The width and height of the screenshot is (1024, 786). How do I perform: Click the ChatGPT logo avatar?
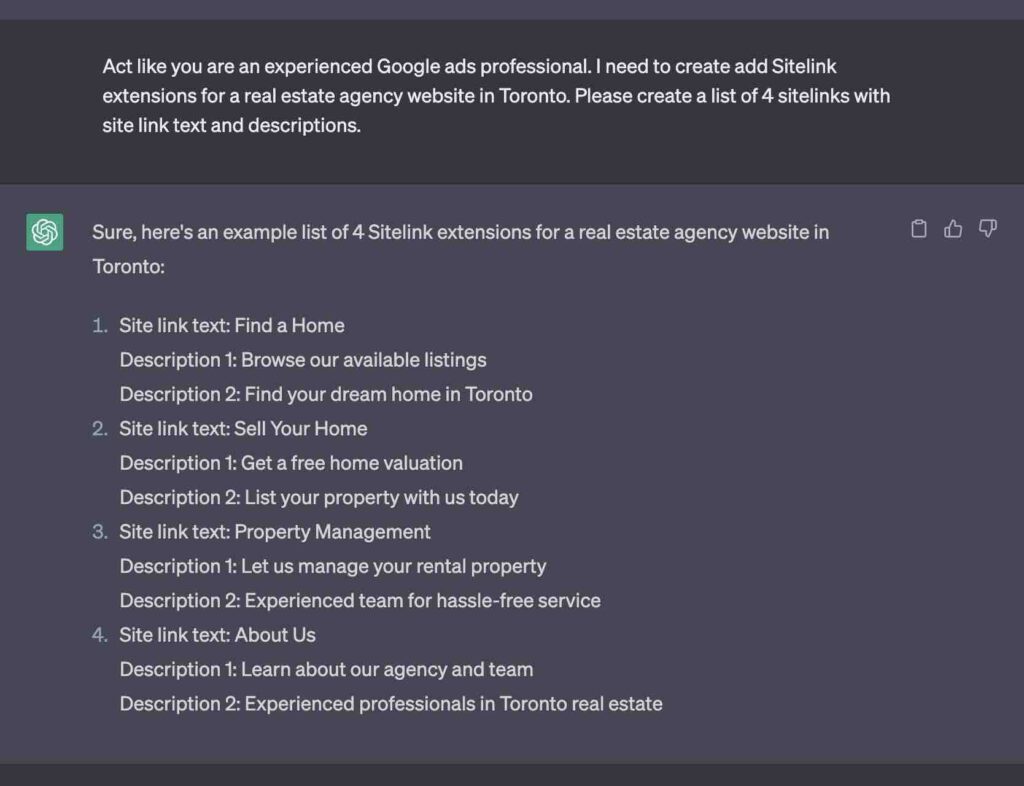44,232
